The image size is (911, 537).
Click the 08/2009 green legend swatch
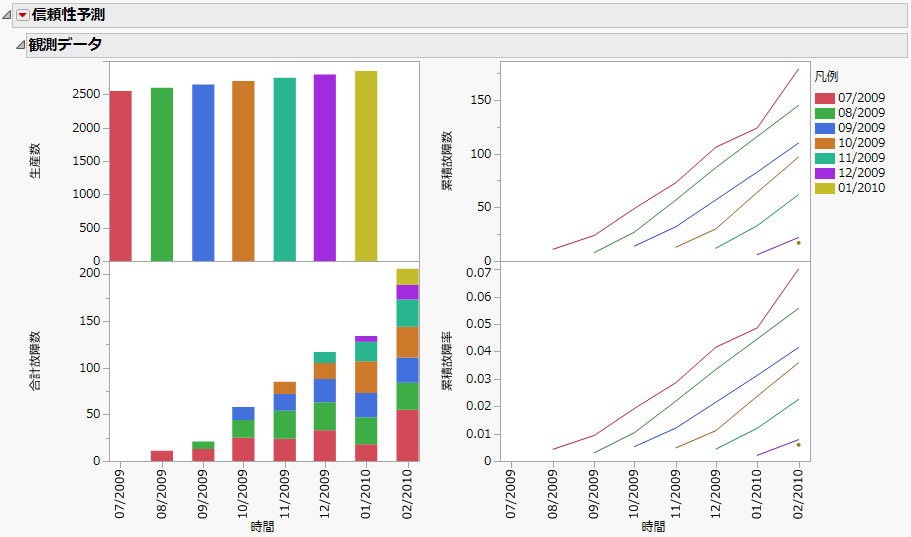(x=825, y=113)
